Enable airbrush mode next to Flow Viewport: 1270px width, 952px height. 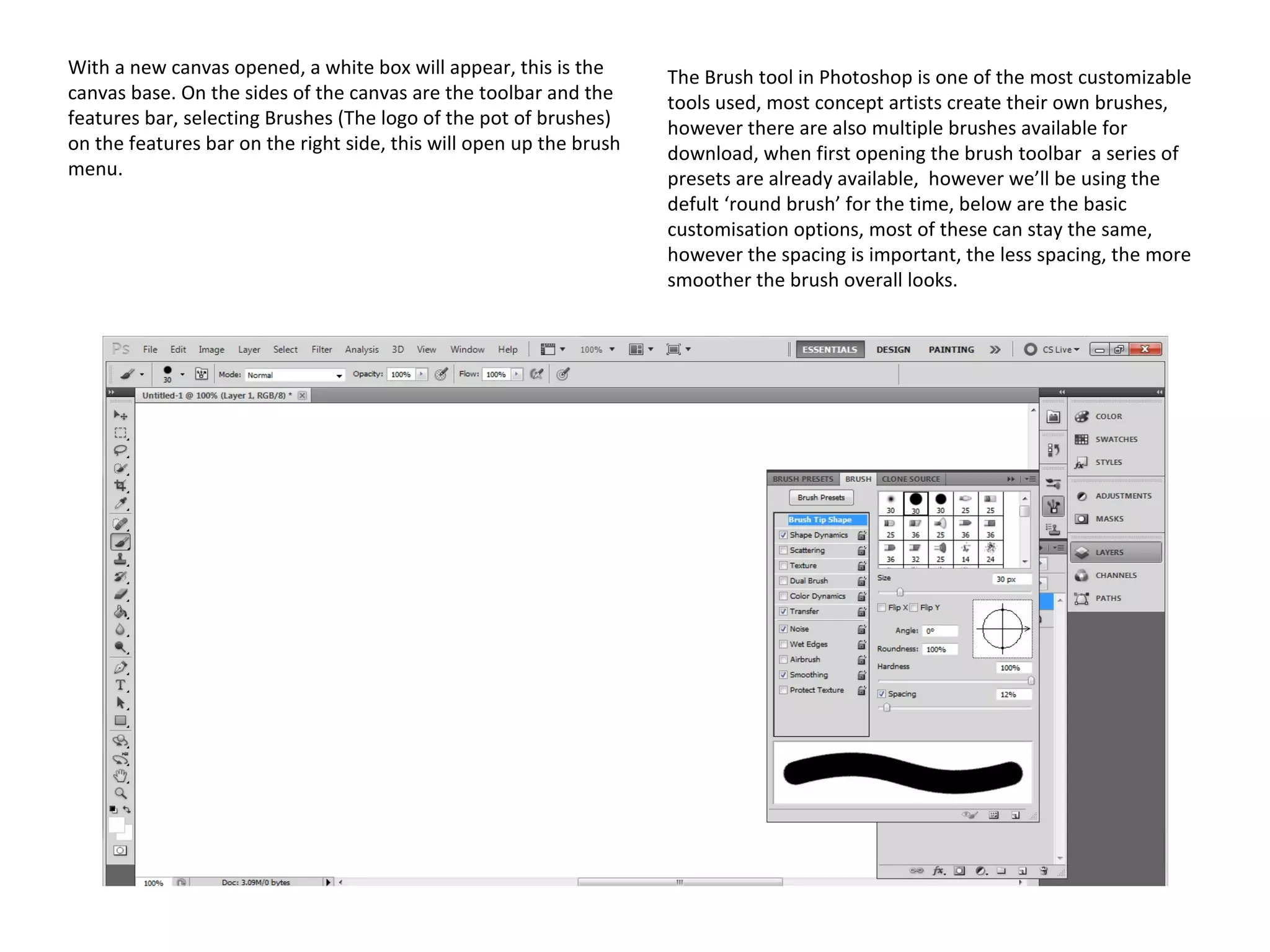[536, 374]
